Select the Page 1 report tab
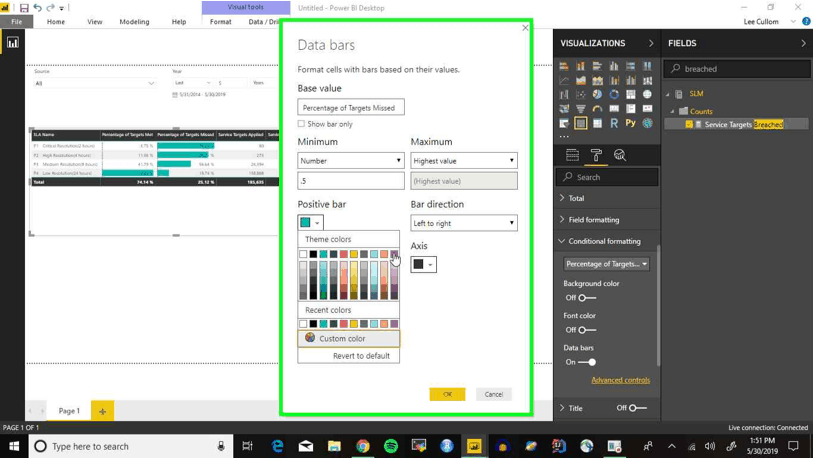The image size is (815, 460). [x=69, y=411]
